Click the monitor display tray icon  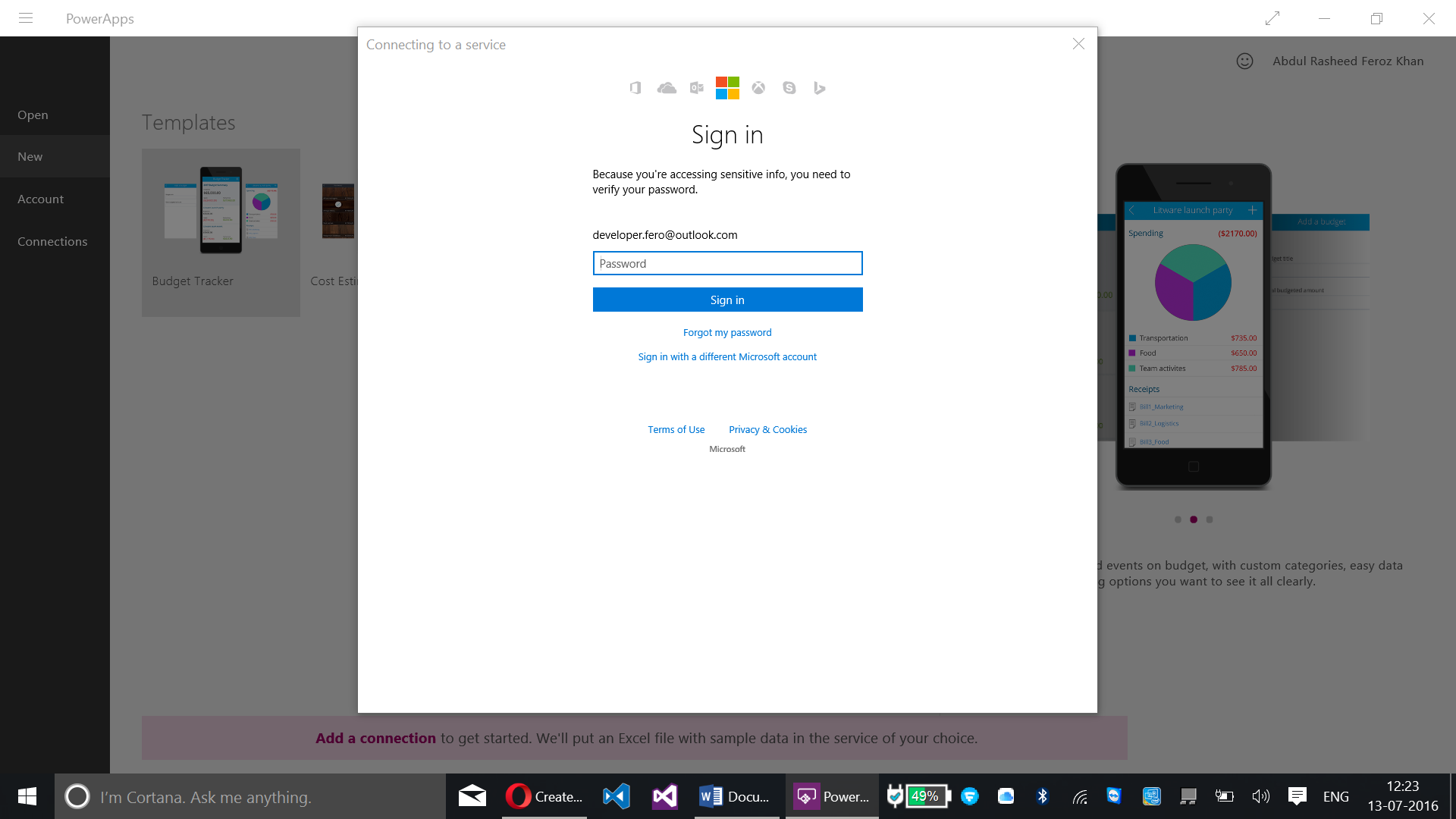point(1188,796)
